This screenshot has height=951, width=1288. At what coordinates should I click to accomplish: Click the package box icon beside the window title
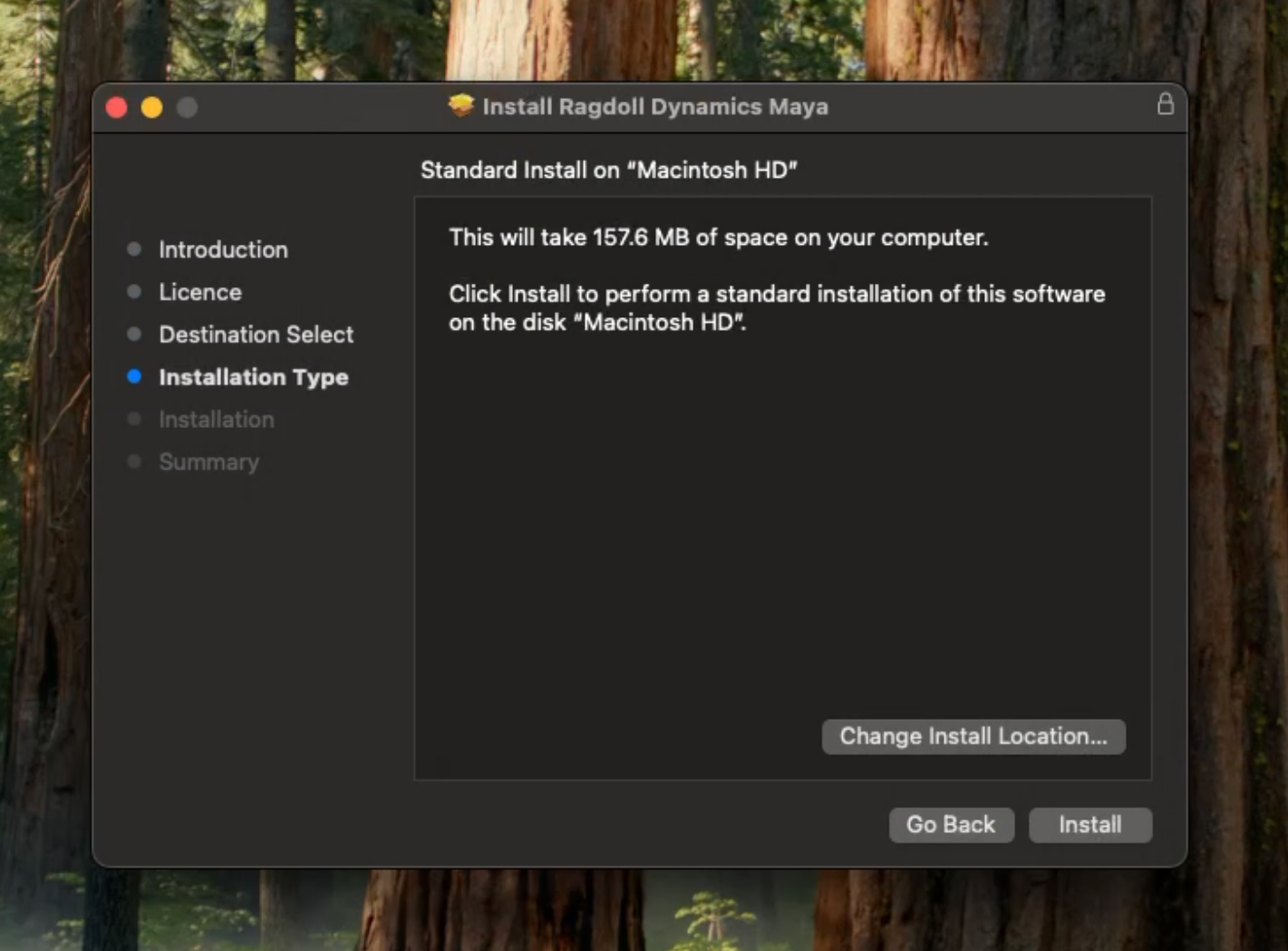point(461,106)
